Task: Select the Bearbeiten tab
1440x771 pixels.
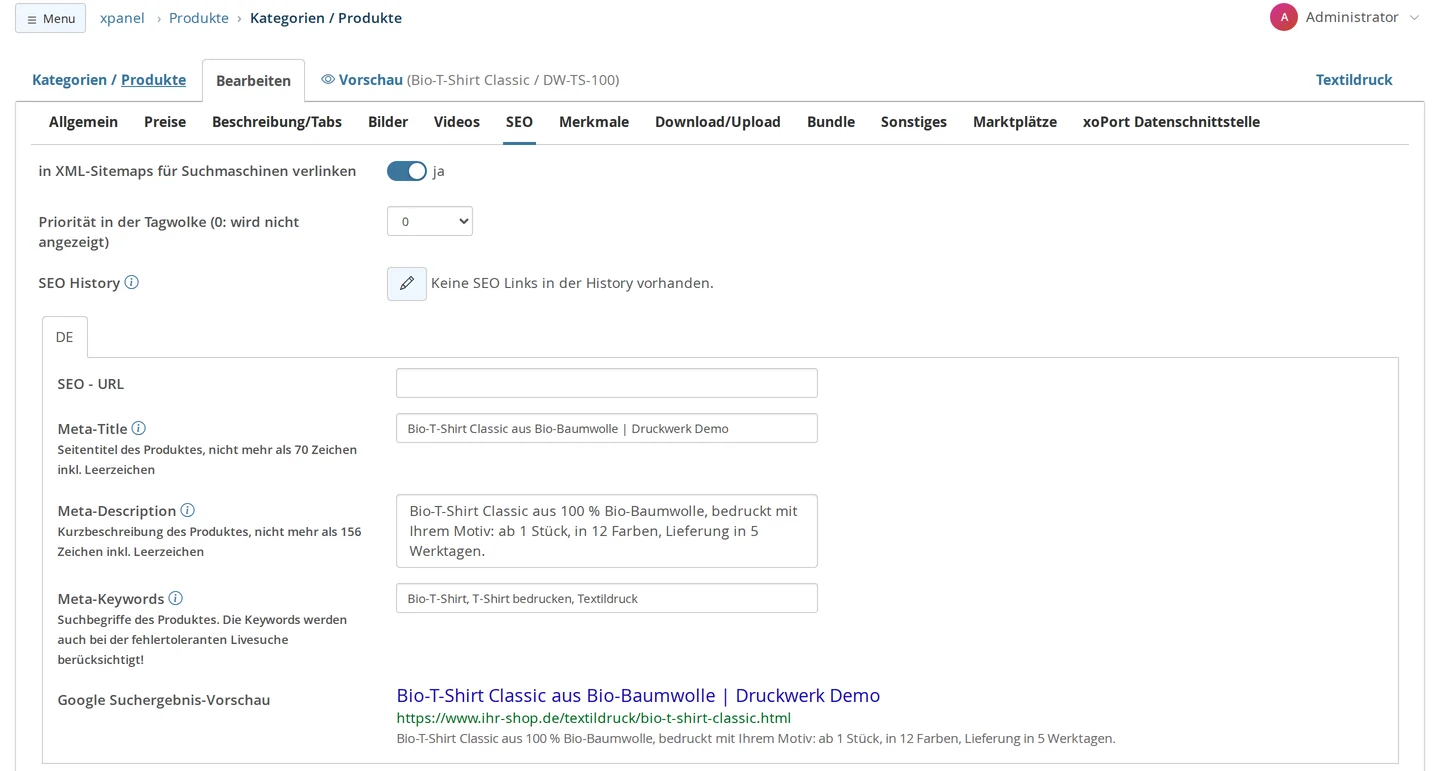Action: coord(254,81)
